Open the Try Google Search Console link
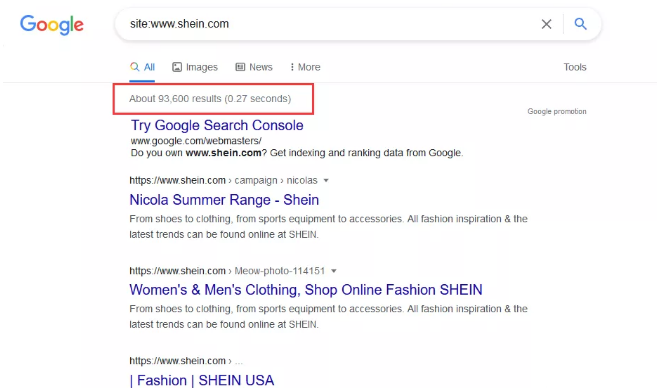 (x=217, y=125)
